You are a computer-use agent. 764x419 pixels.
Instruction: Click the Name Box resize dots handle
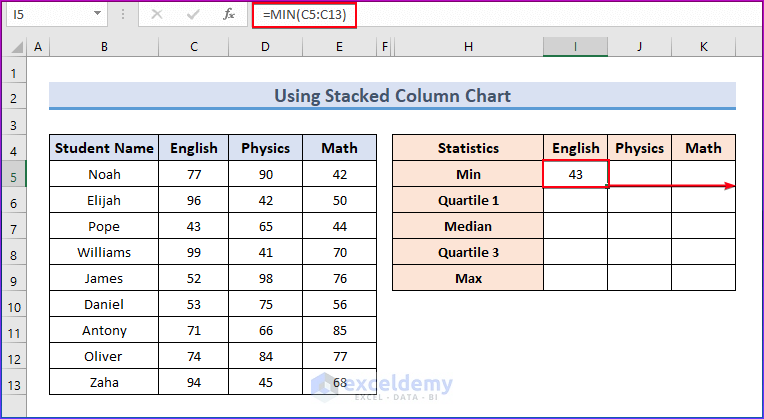(x=123, y=15)
